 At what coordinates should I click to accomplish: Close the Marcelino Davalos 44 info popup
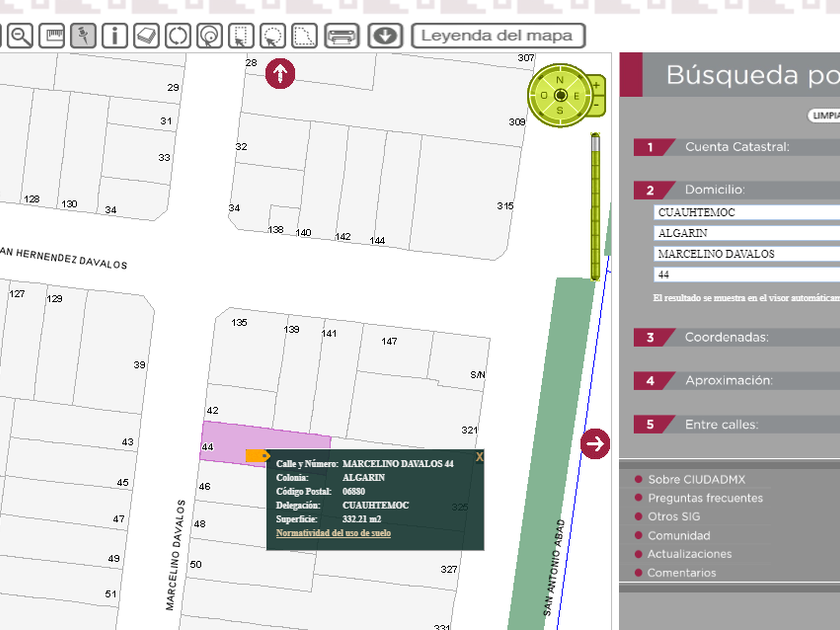point(479,457)
